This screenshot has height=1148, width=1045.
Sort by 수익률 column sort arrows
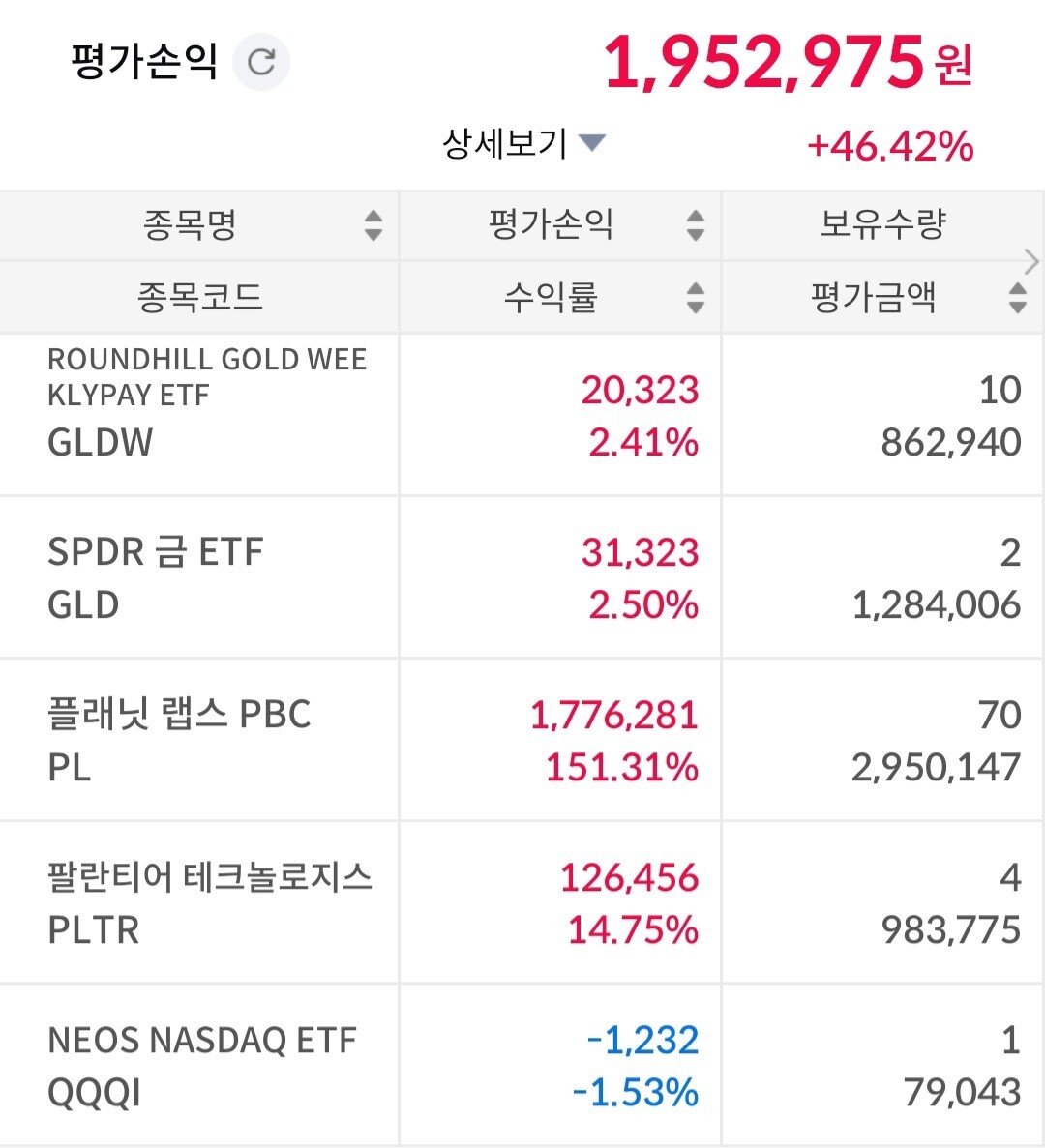pos(695,297)
